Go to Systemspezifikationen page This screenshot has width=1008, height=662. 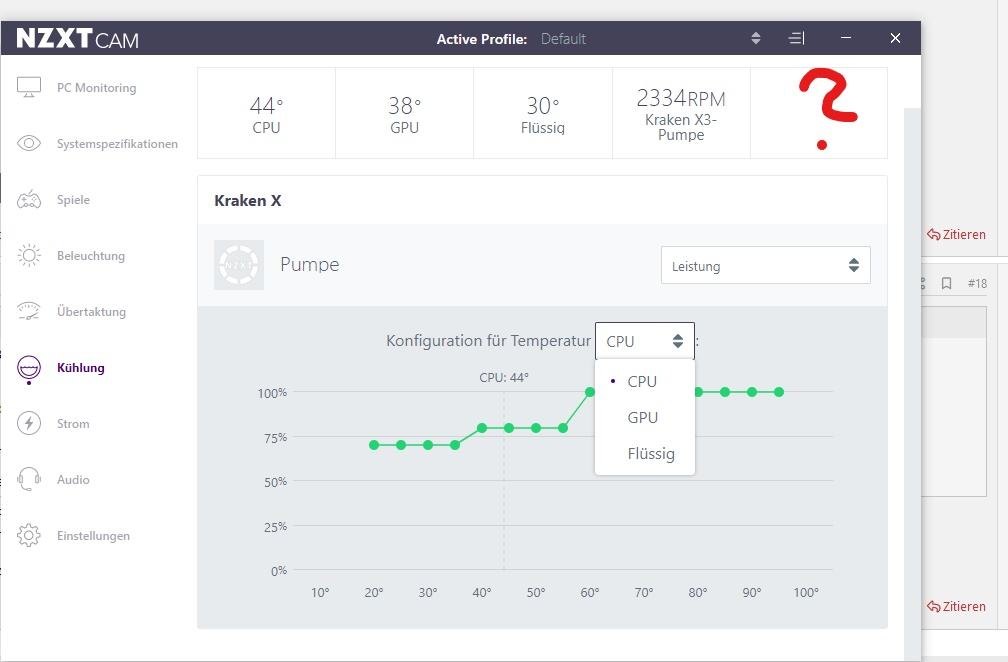pos(117,143)
